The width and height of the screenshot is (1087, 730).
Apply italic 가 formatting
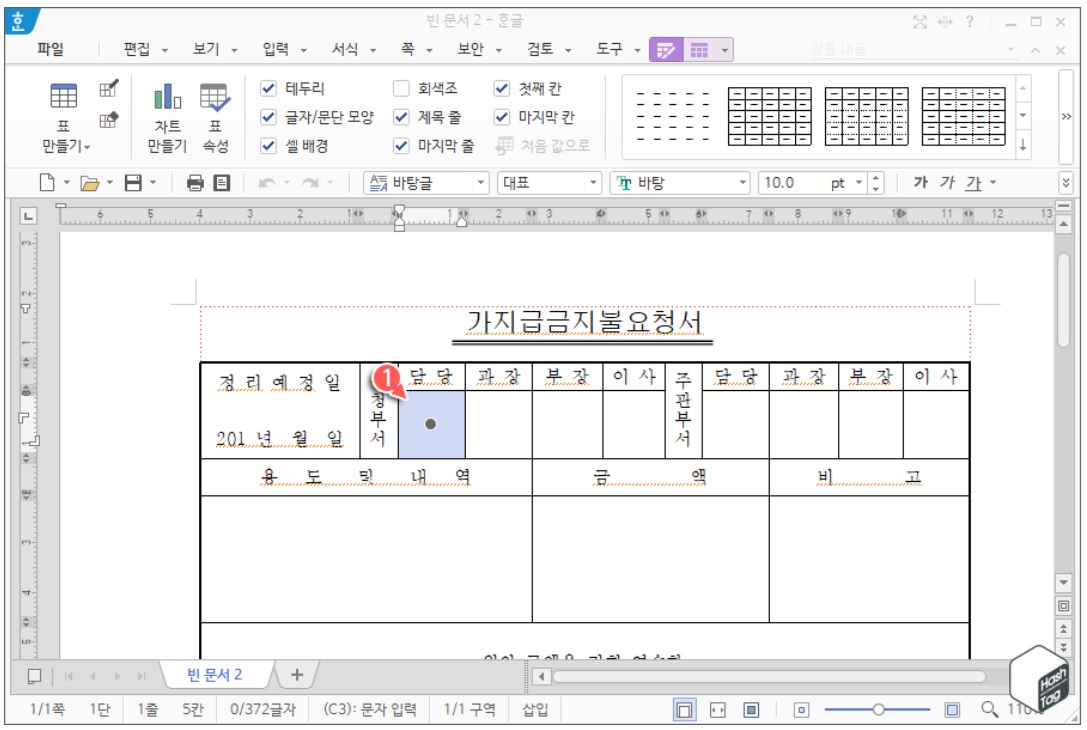[x=947, y=182]
